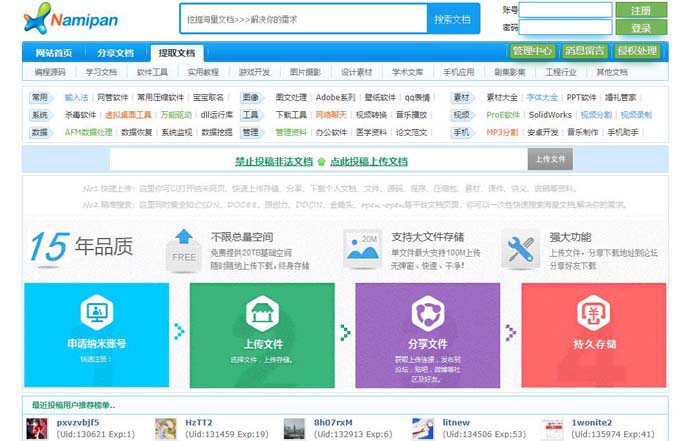Open the 点此投稿上传文档 link
Viewport: 690px width, 441px height.
(x=368, y=161)
